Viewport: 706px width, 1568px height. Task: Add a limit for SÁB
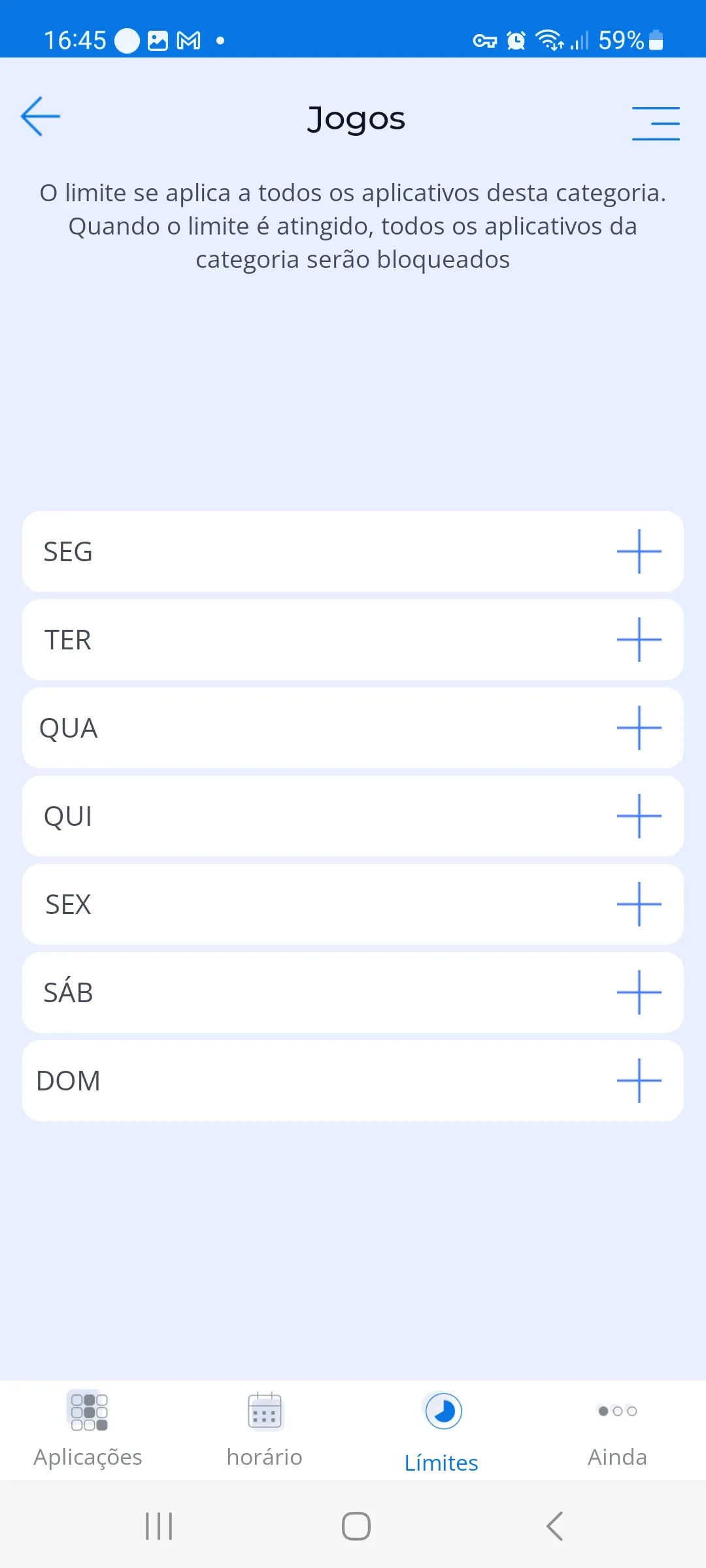click(x=639, y=992)
